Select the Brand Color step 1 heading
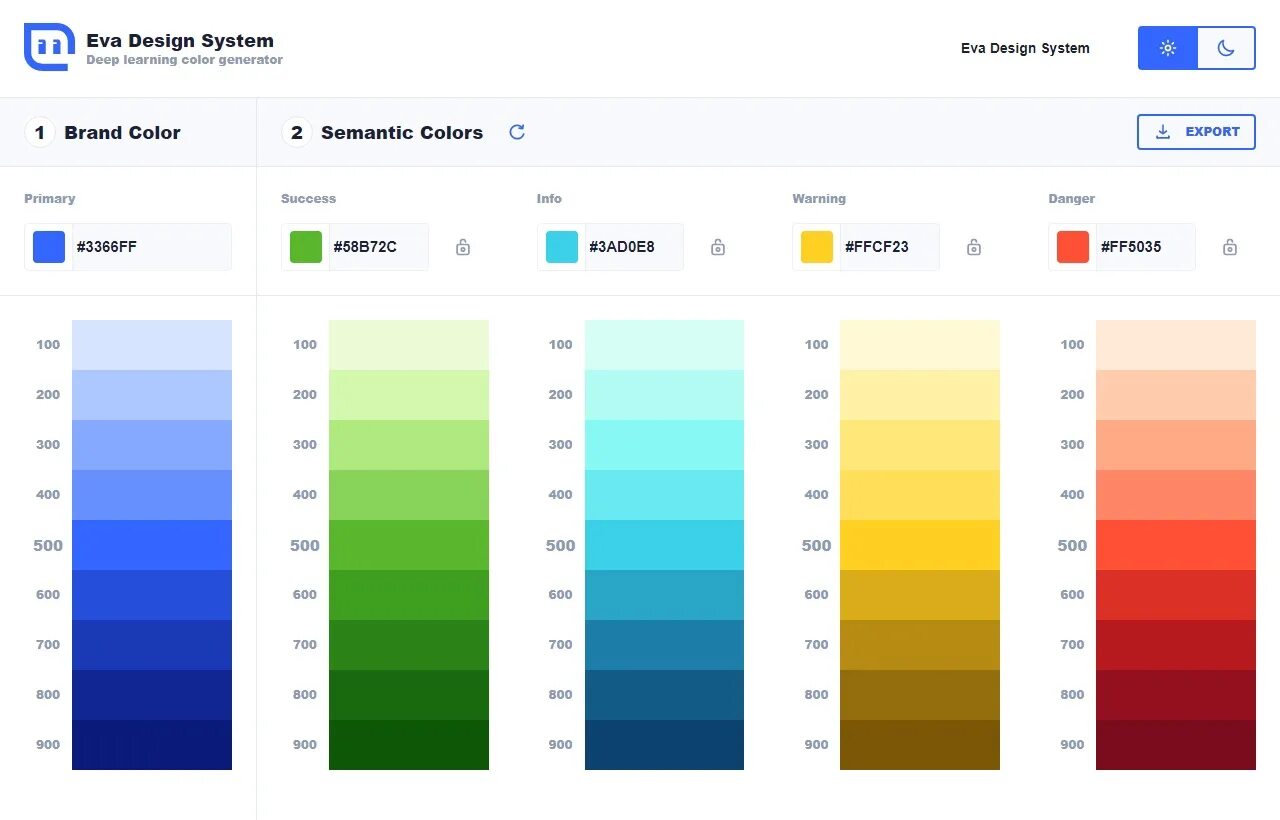 pos(122,132)
